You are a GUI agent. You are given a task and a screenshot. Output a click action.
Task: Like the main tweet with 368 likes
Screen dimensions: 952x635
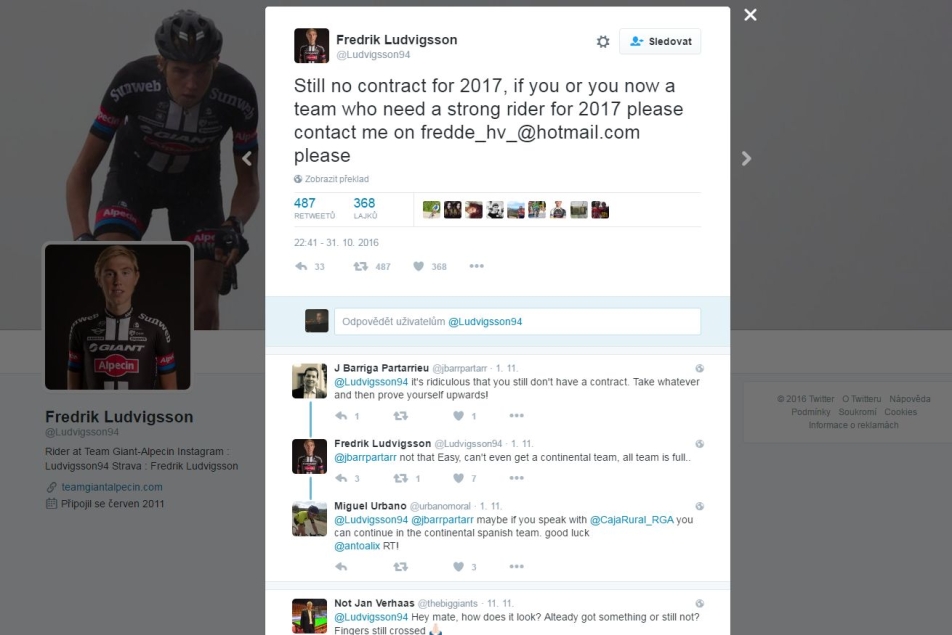tap(418, 266)
